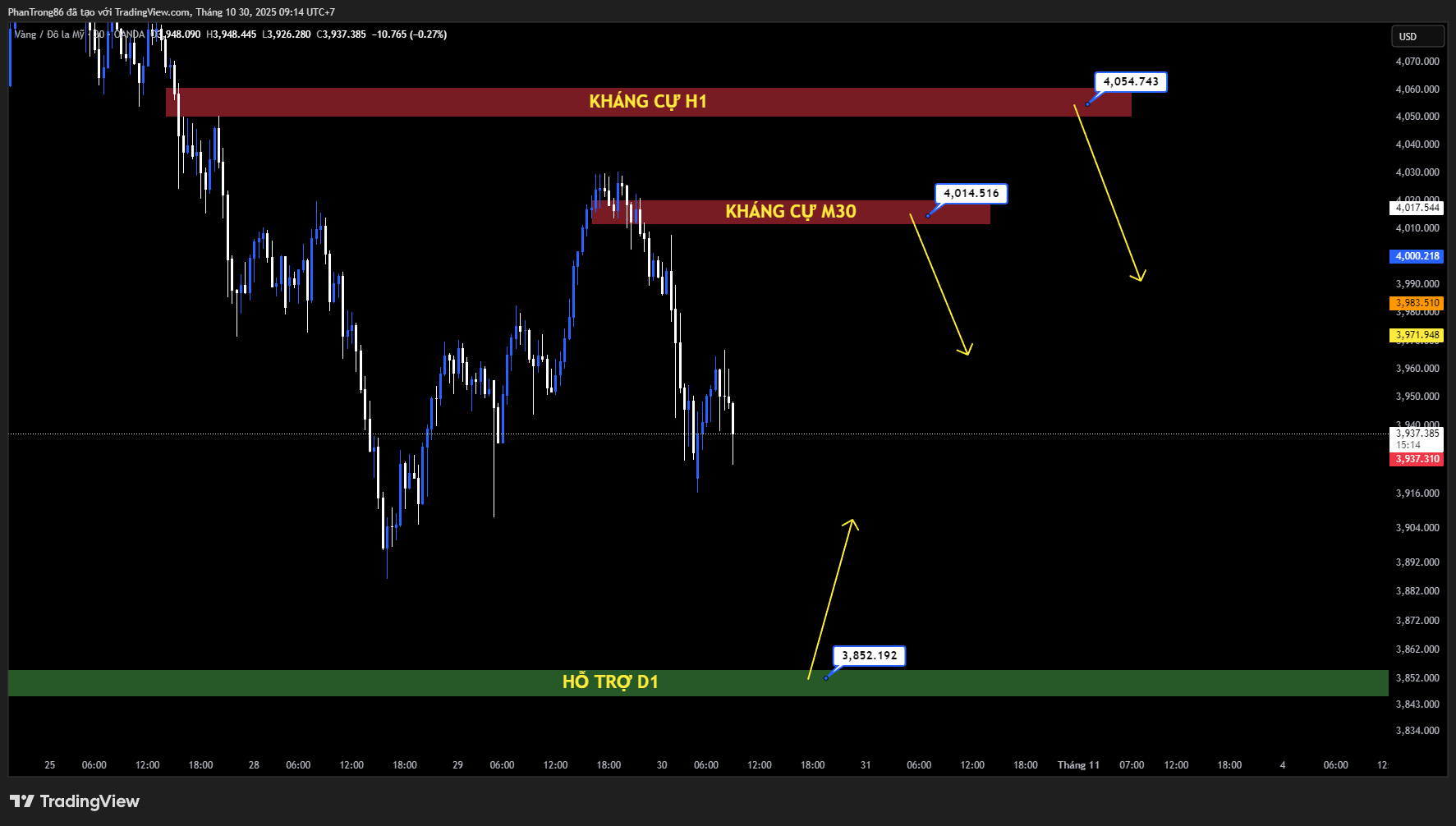The width and height of the screenshot is (1456, 826).
Task: Click the Vàng / Đô la Mỹ symbol title
Action: [x=49, y=34]
